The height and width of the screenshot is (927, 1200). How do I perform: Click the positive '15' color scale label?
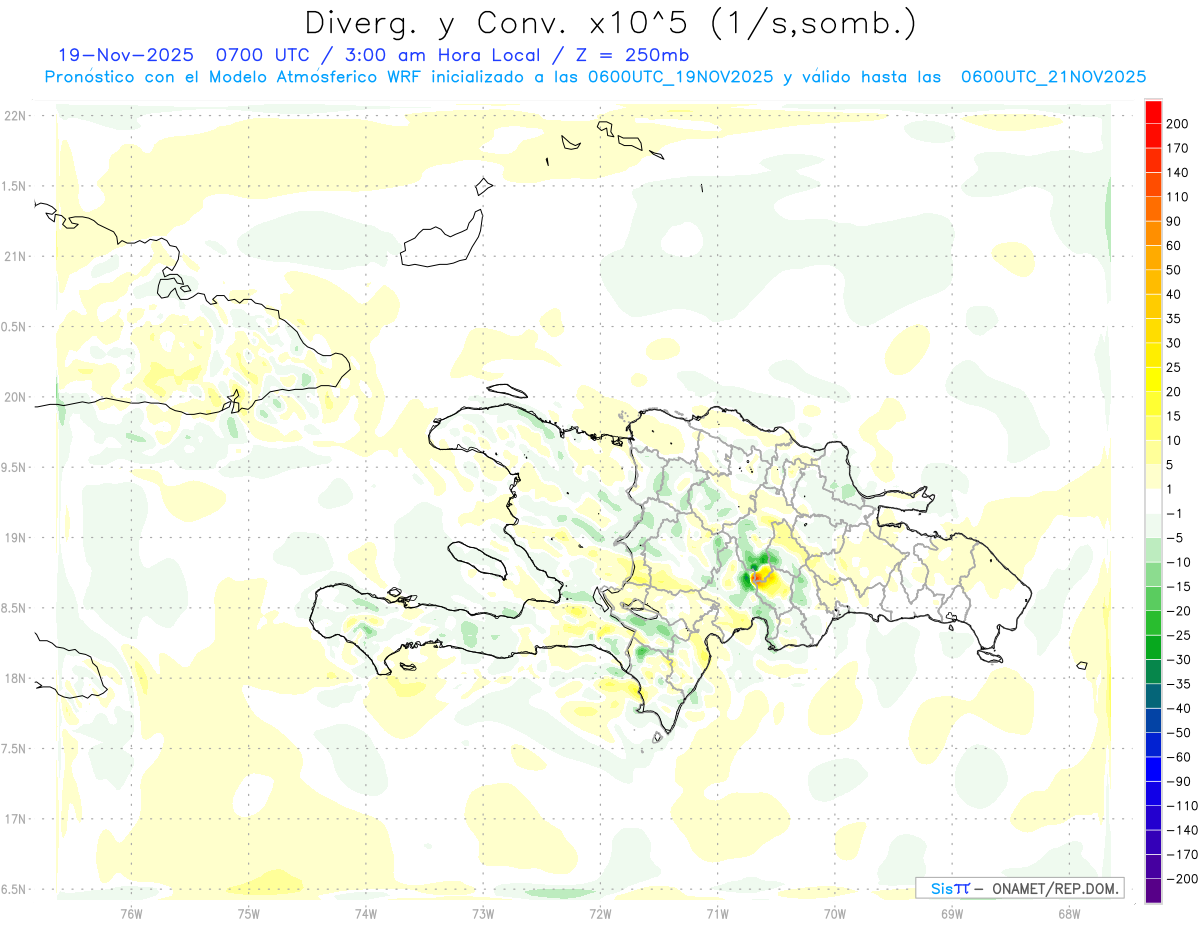[1175, 416]
